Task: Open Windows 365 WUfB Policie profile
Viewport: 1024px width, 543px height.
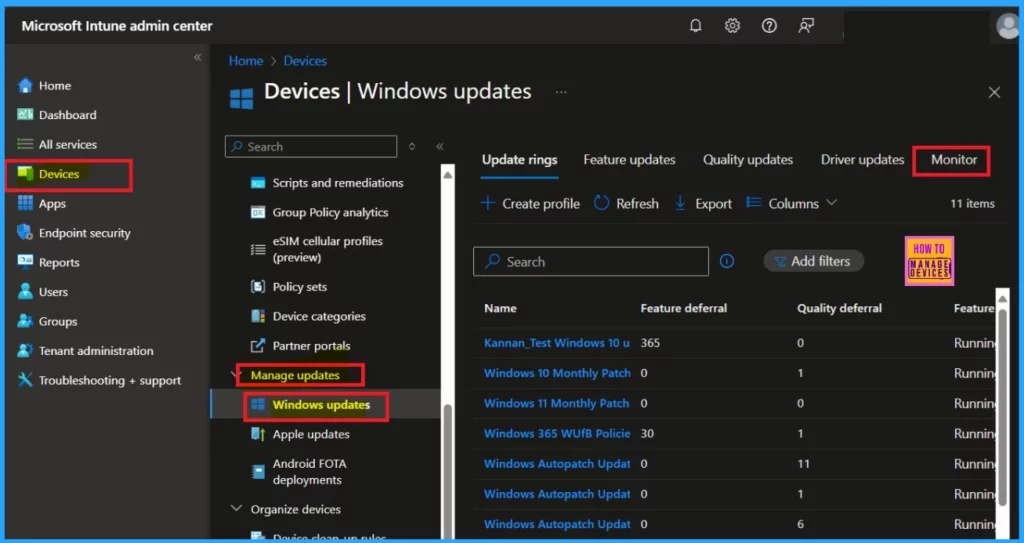Action: [557, 433]
